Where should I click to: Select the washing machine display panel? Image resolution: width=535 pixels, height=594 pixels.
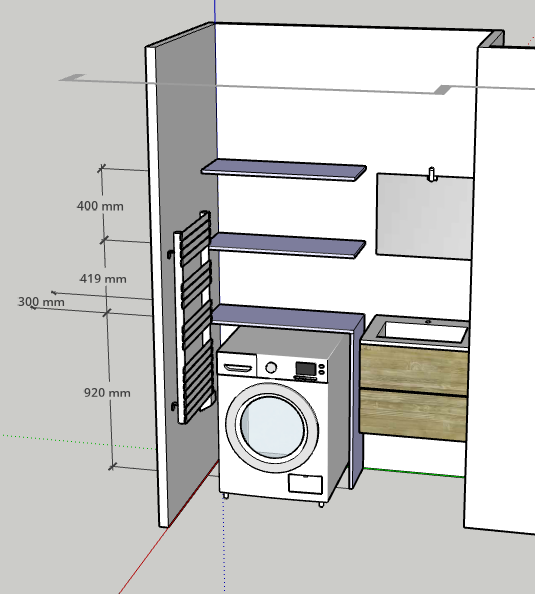[x=306, y=369]
